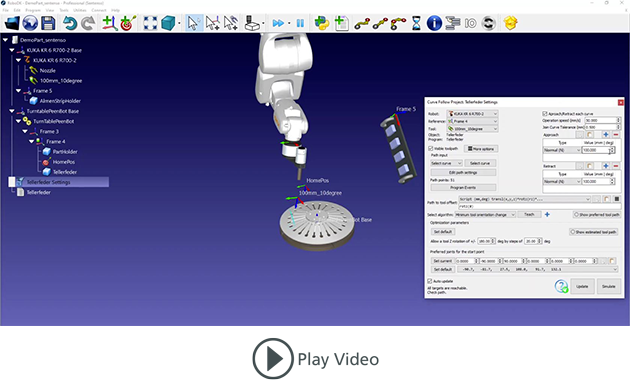Pause simulation with the pause icon
Viewport: 630px width, 384px height.
click(x=300, y=23)
